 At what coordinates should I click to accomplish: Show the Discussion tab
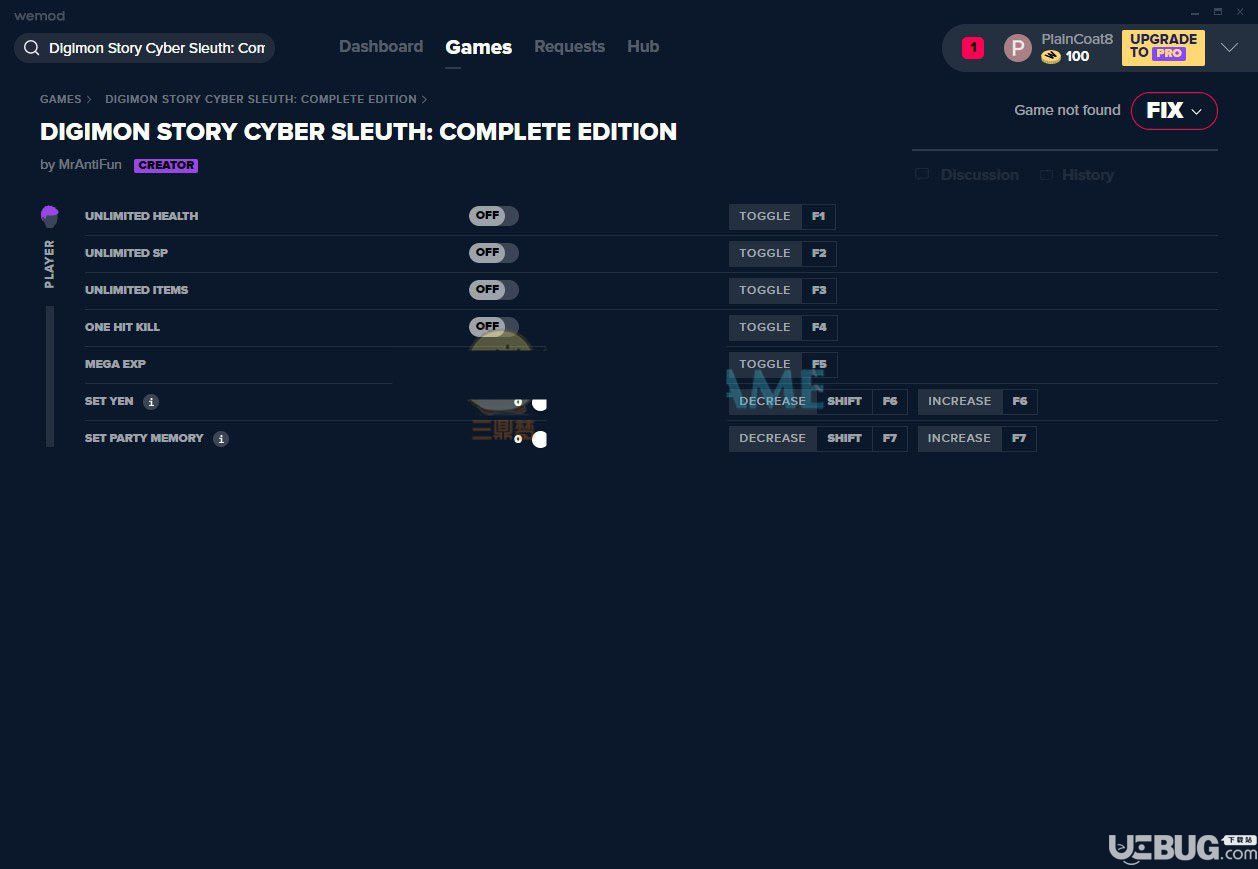click(967, 175)
